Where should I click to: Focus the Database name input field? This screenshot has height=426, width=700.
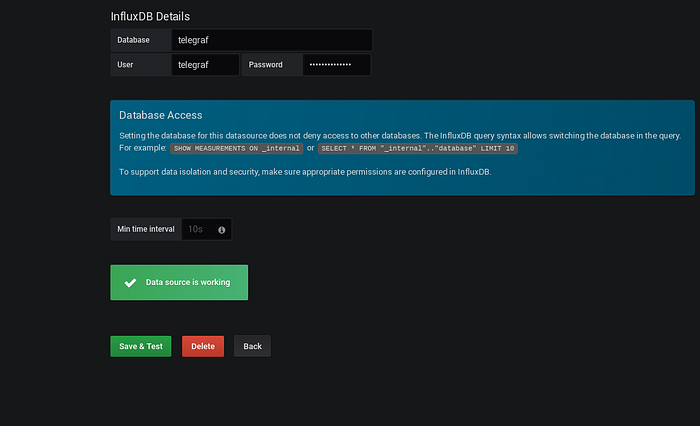[272, 40]
